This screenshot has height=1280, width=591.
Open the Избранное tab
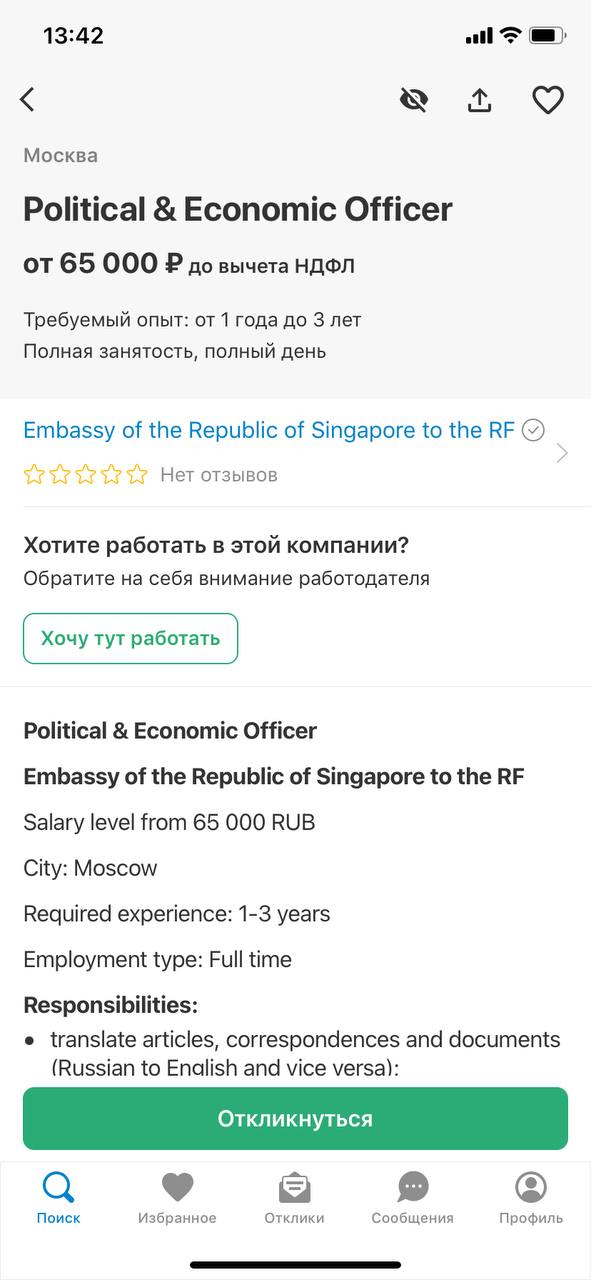(177, 1198)
